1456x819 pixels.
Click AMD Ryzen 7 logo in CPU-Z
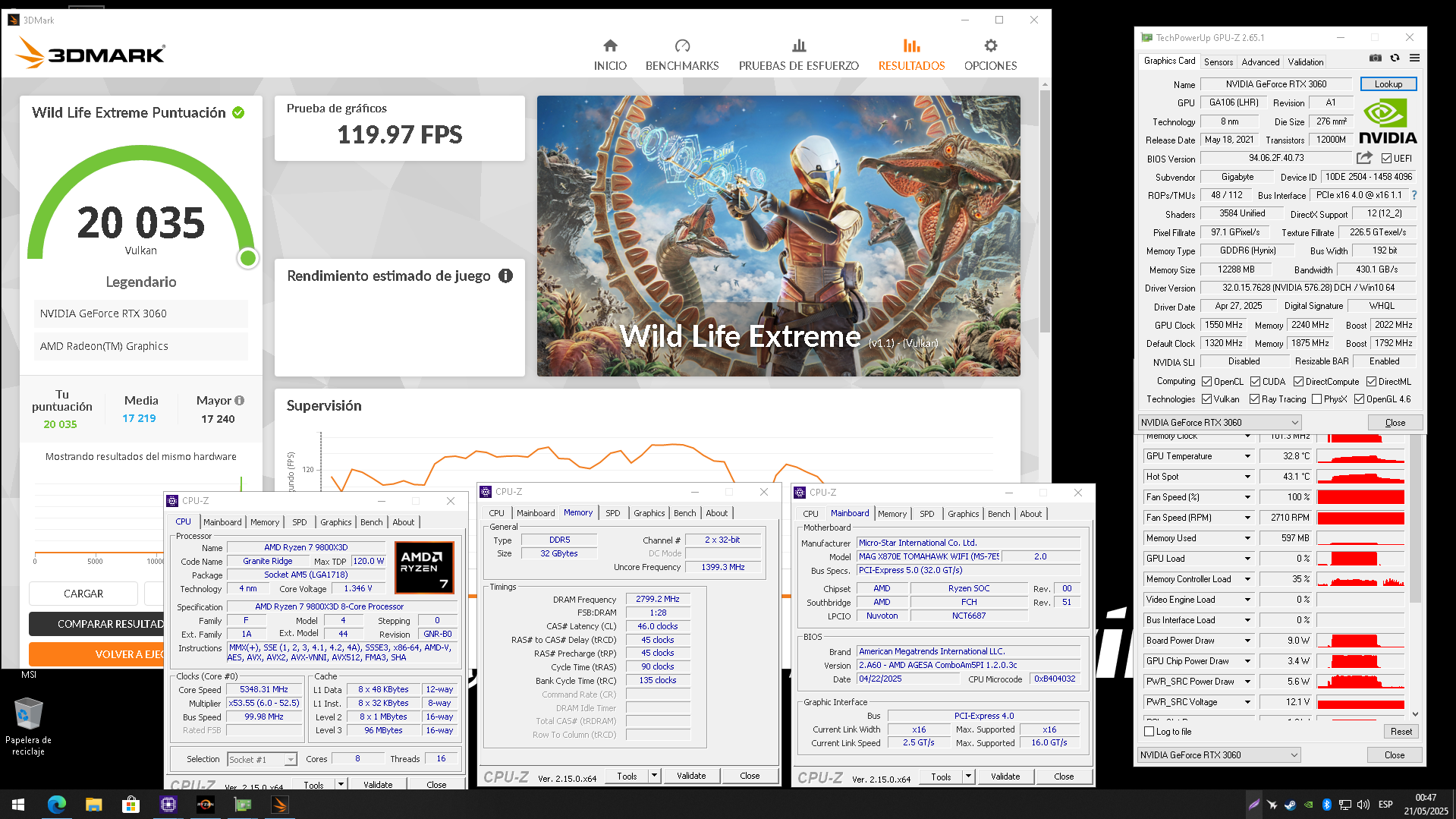pos(424,567)
